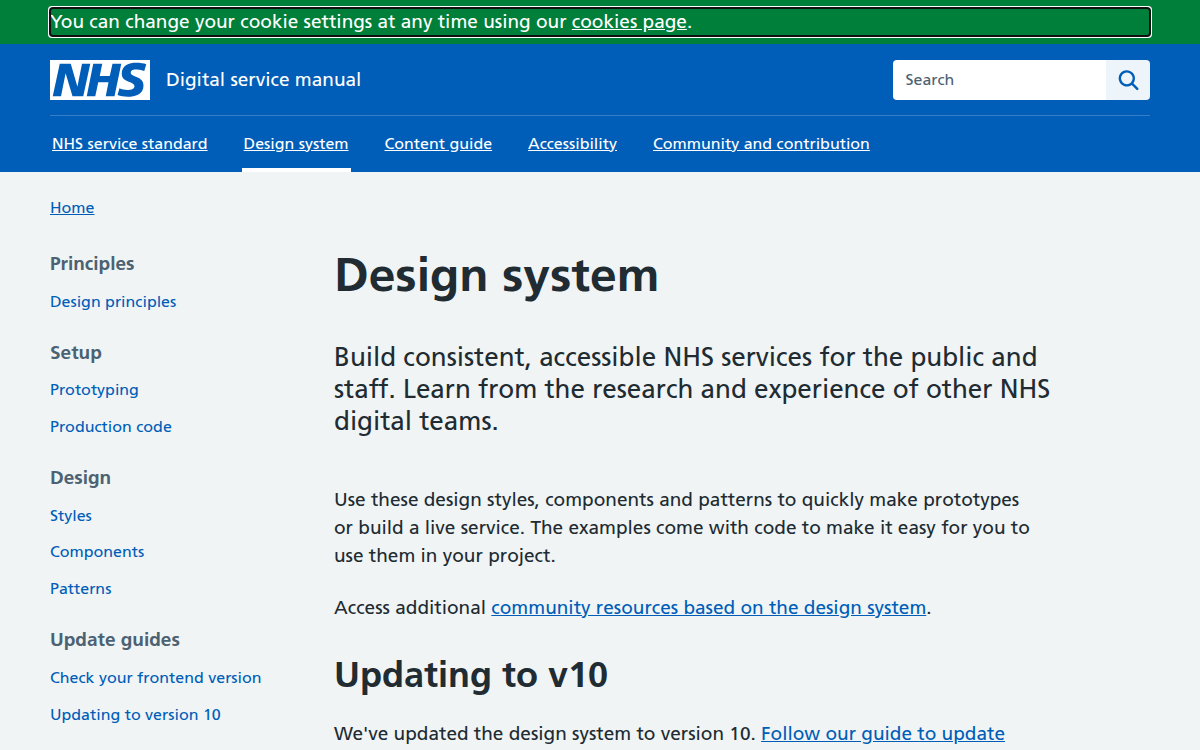Image resolution: width=1200 pixels, height=750 pixels.
Task: Click the Update guides sidebar heading
Action: click(115, 640)
